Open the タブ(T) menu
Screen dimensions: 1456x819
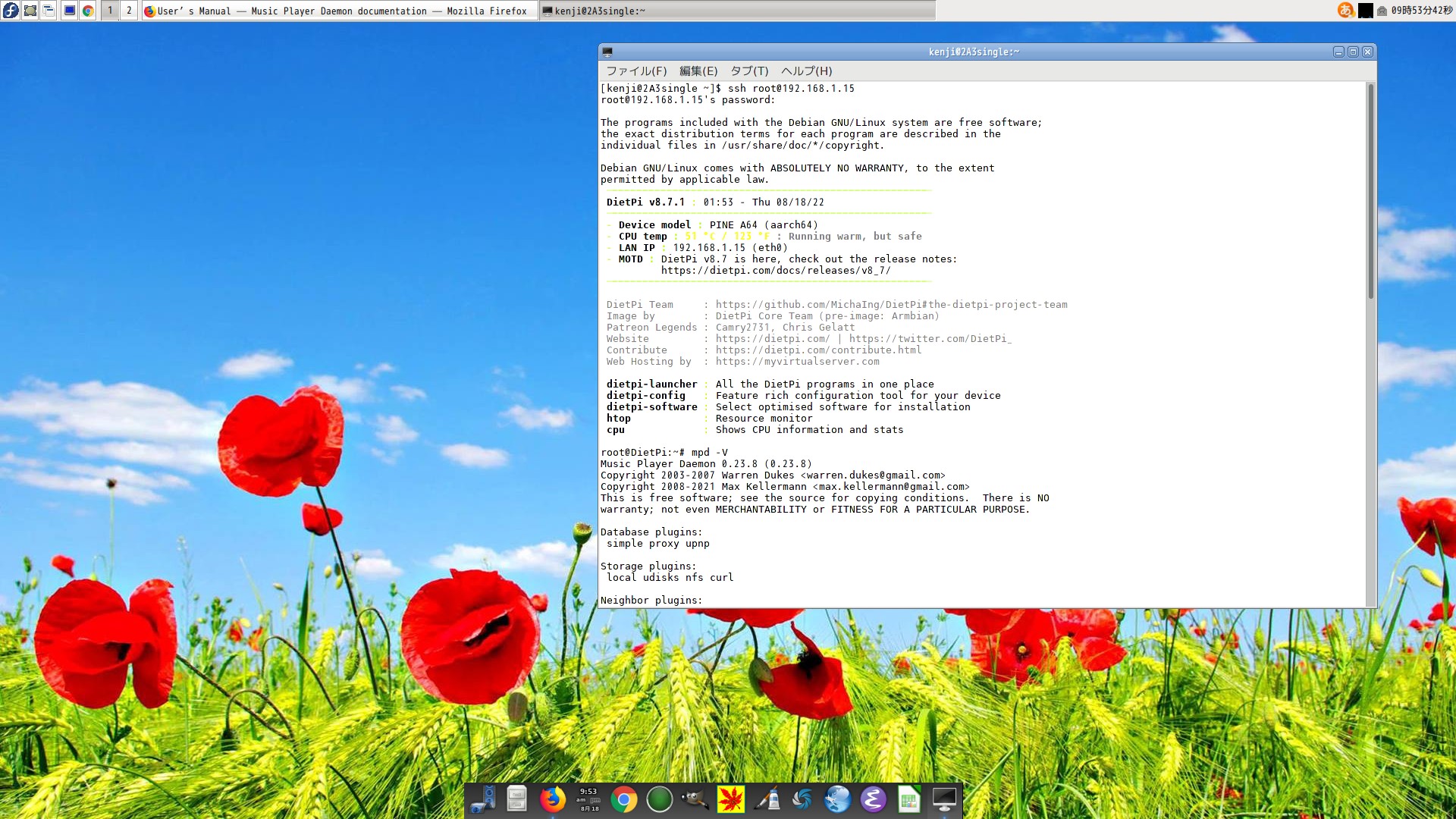(x=749, y=71)
